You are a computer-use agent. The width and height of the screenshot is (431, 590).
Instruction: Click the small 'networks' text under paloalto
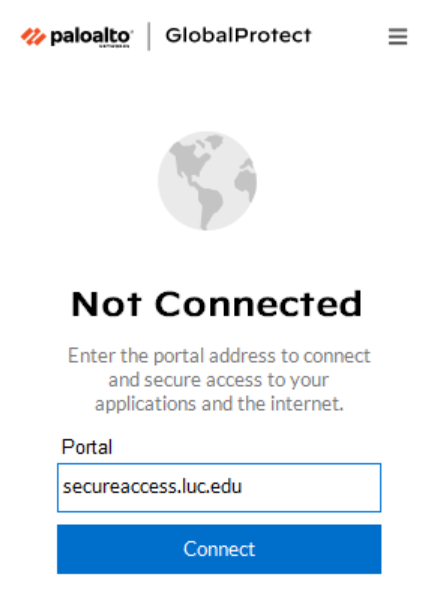(x=114, y=47)
